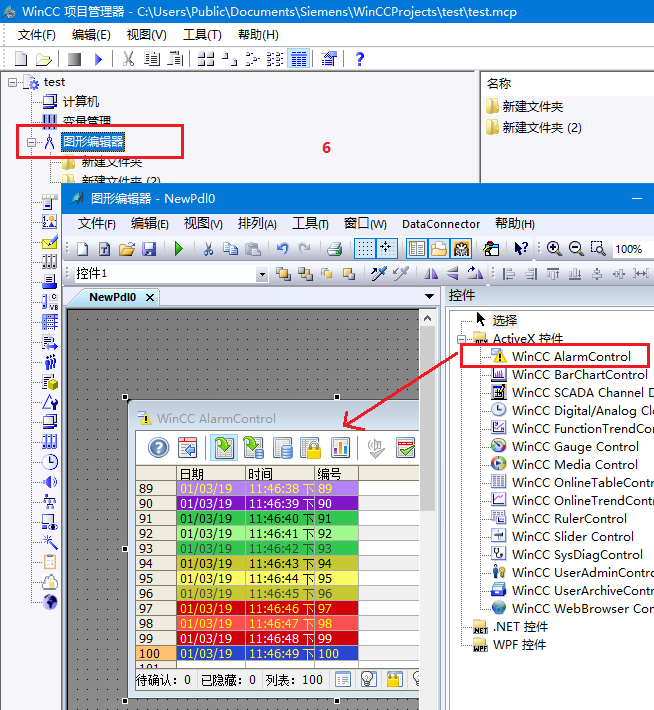Click Hit list chart icon in AlarmControl
The image size is (654, 710).
pos(340,448)
